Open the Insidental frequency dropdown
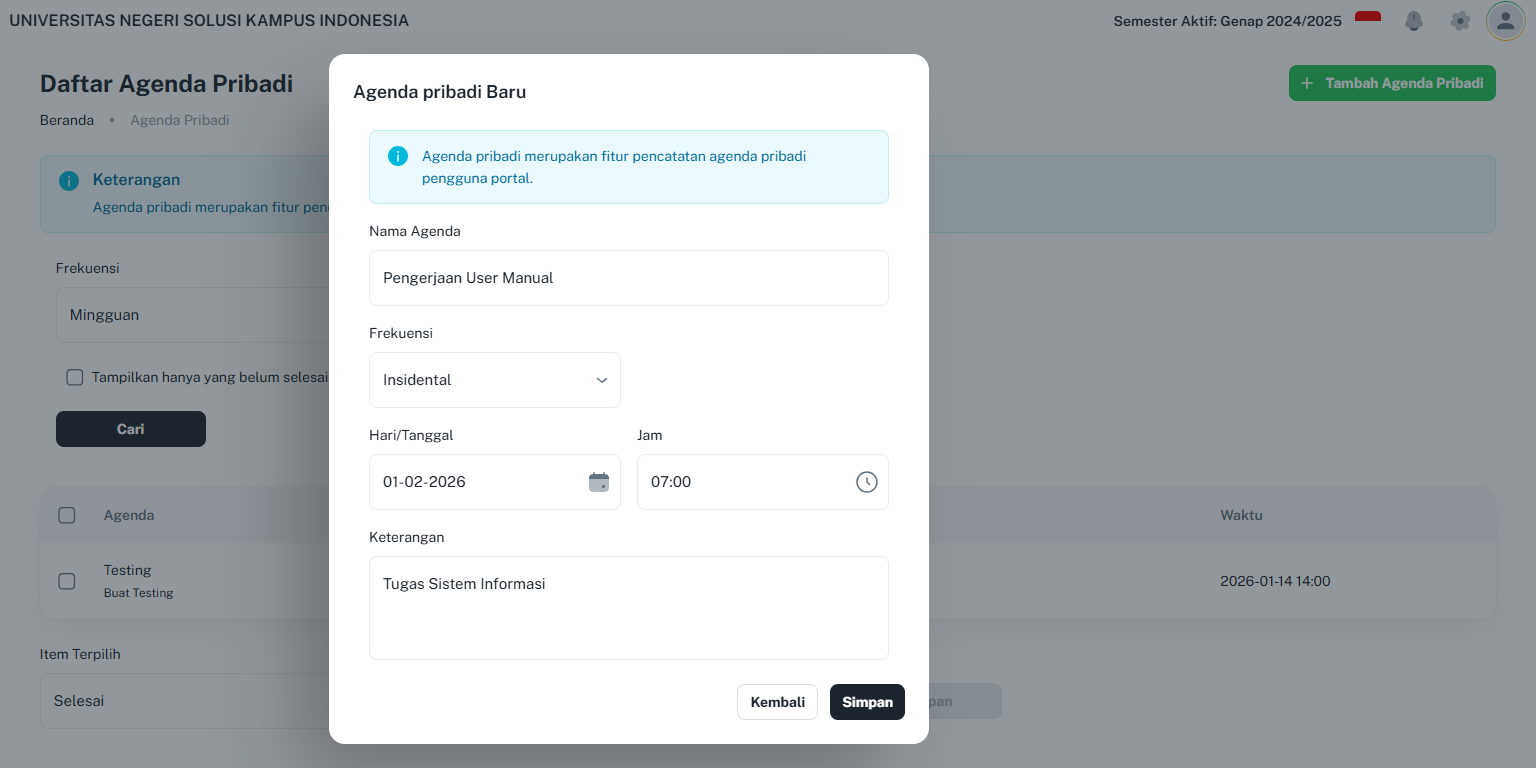This screenshot has width=1536, height=768. click(495, 380)
